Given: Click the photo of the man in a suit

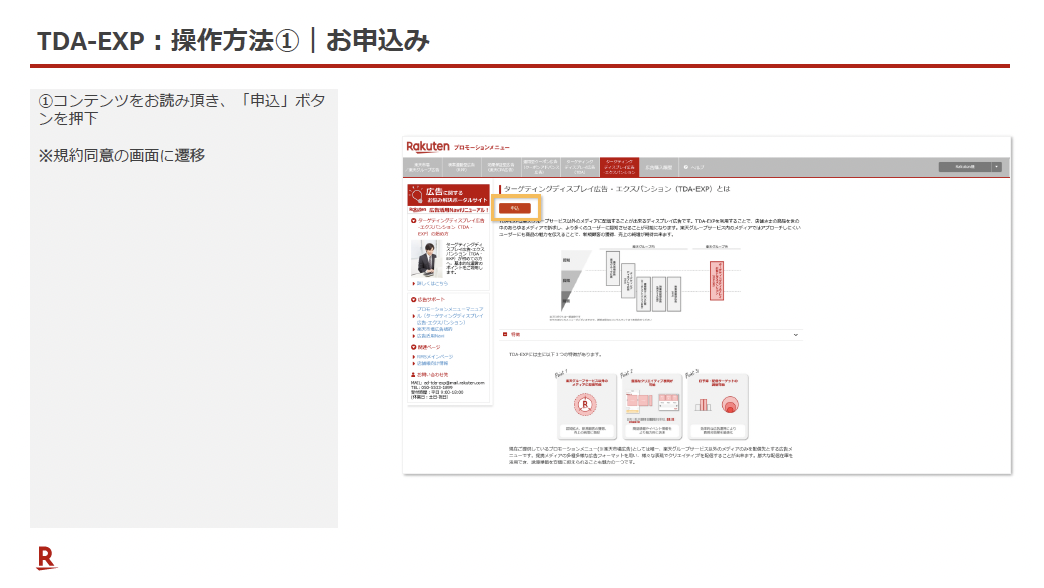Looking at the screenshot, I should [426, 259].
